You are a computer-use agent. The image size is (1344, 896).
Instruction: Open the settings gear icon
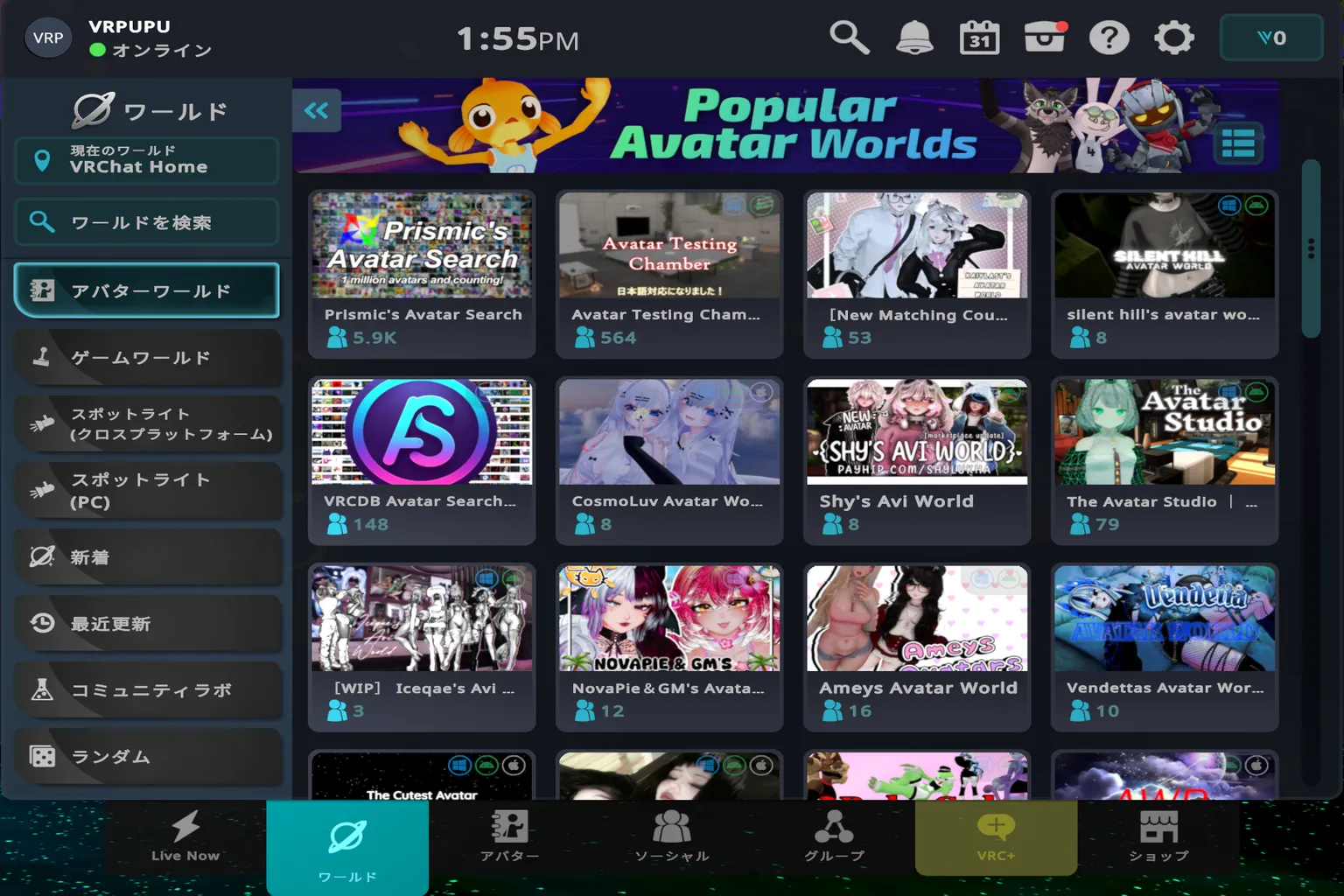tap(1174, 38)
